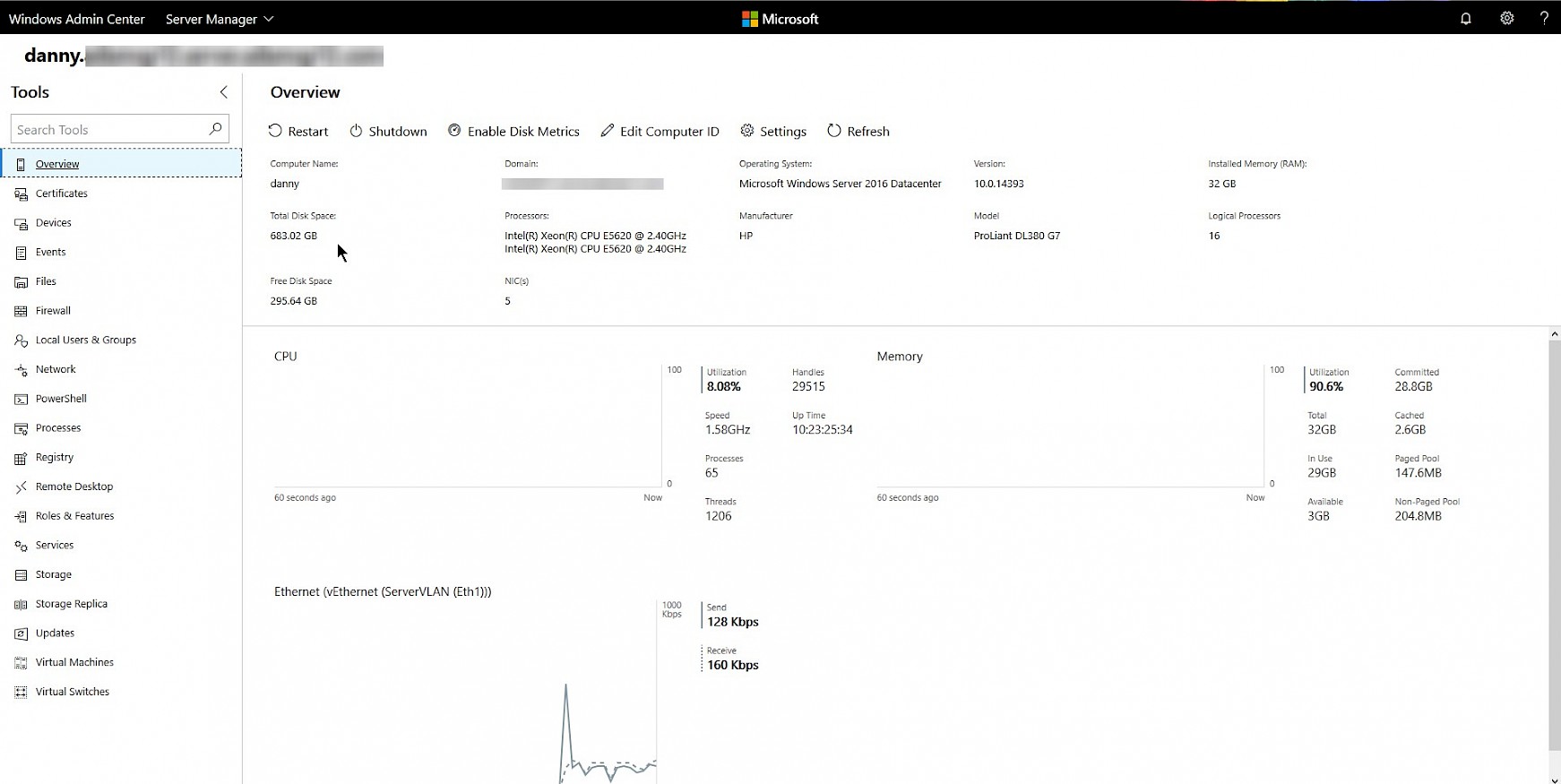Click the Certificates icon in sidebar
This screenshot has height=784, width=1561.
pos(21,194)
